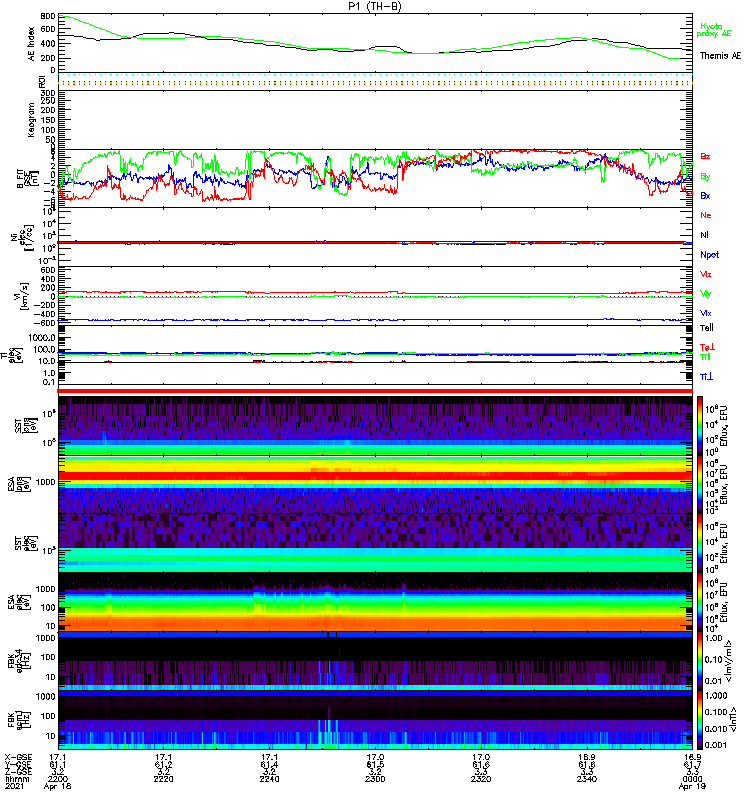Click the <|mV/m|> color bar
Viewport: 750px width, 800px height.
point(700,660)
